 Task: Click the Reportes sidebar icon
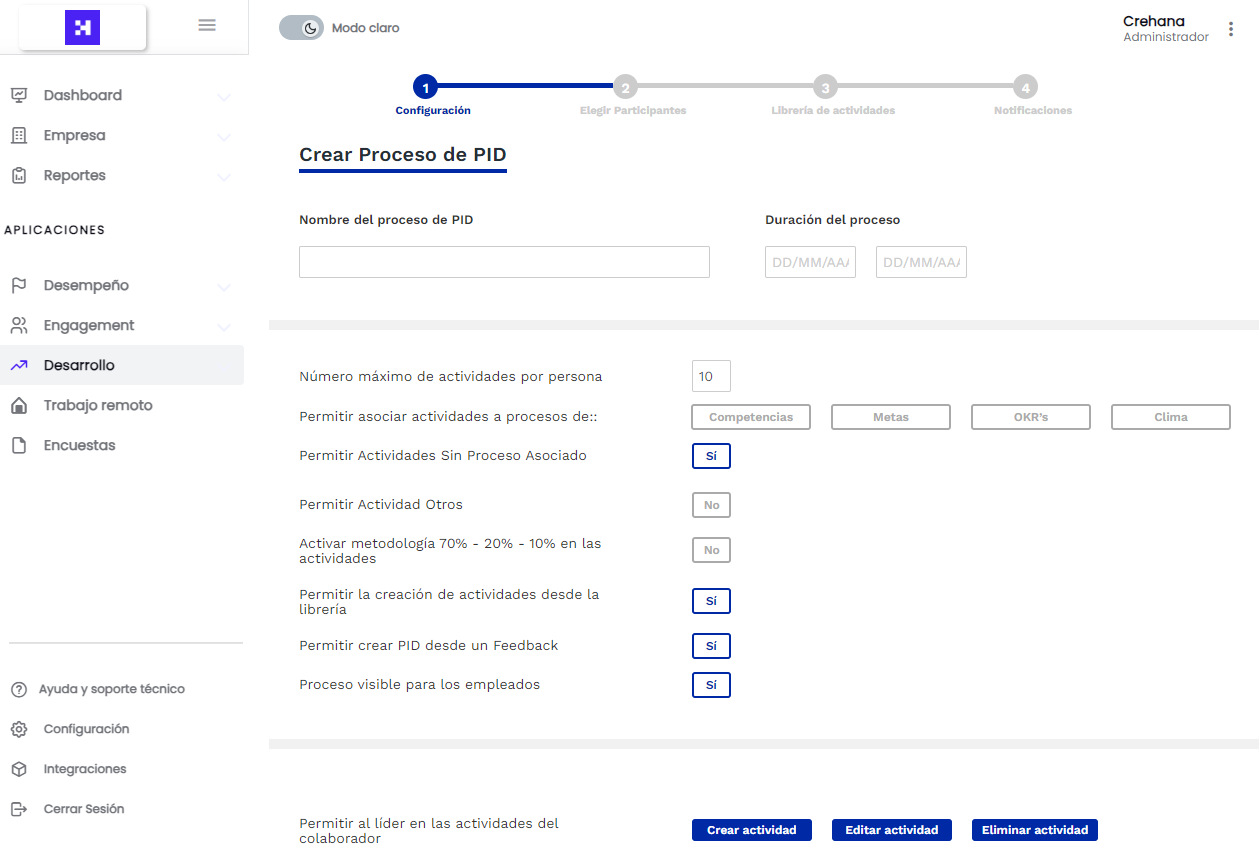point(21,175)
